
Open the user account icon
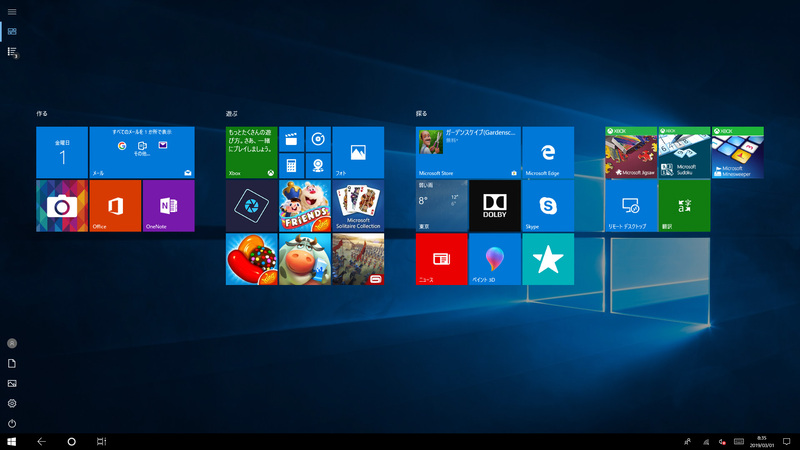tap(12, 343)
